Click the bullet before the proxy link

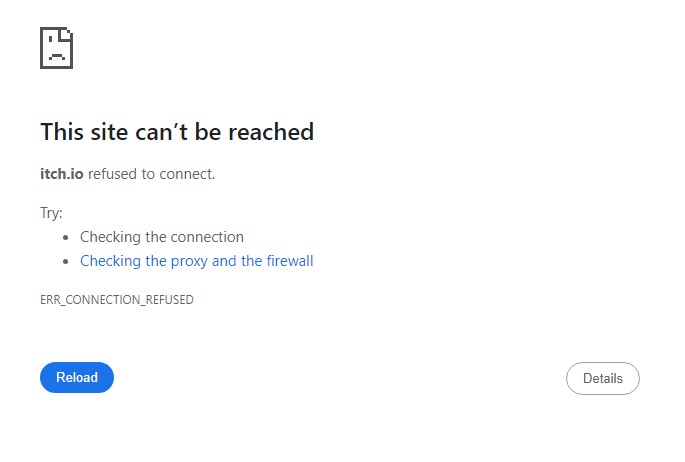(x=65, y=262)
